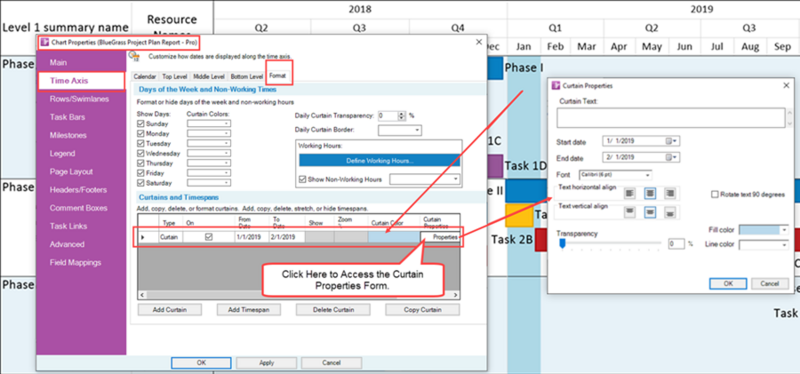
Task: Open the Main section in sidebar
Action: click(58, 63)
